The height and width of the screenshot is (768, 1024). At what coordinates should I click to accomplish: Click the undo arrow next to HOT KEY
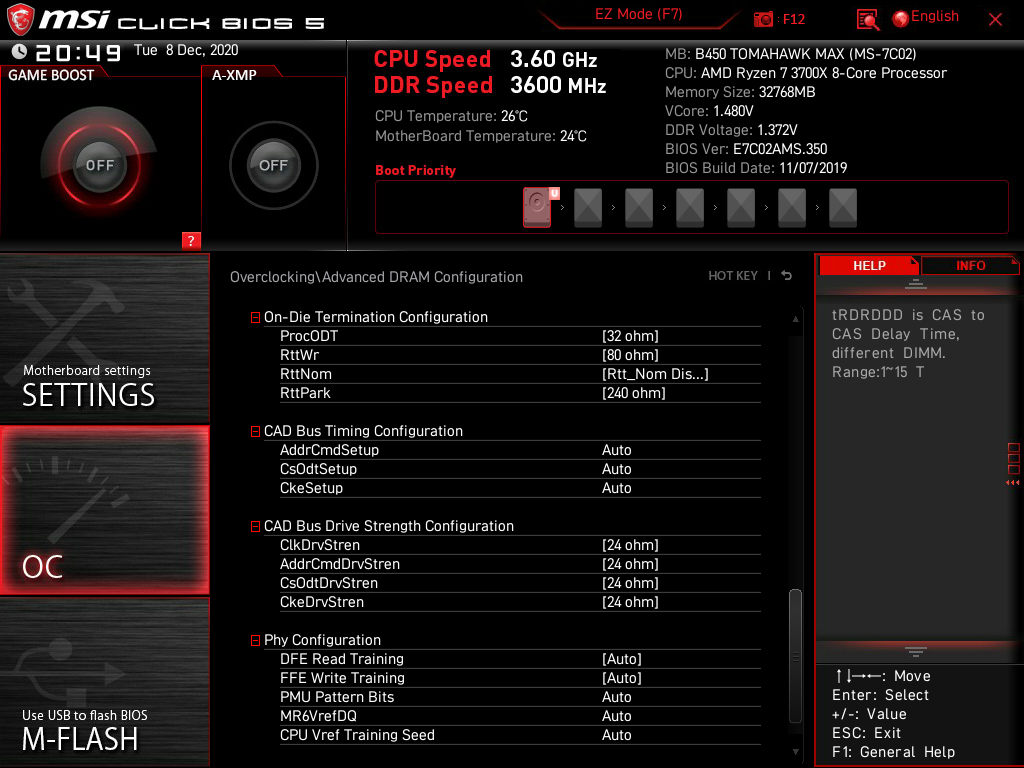coord(786,275)
